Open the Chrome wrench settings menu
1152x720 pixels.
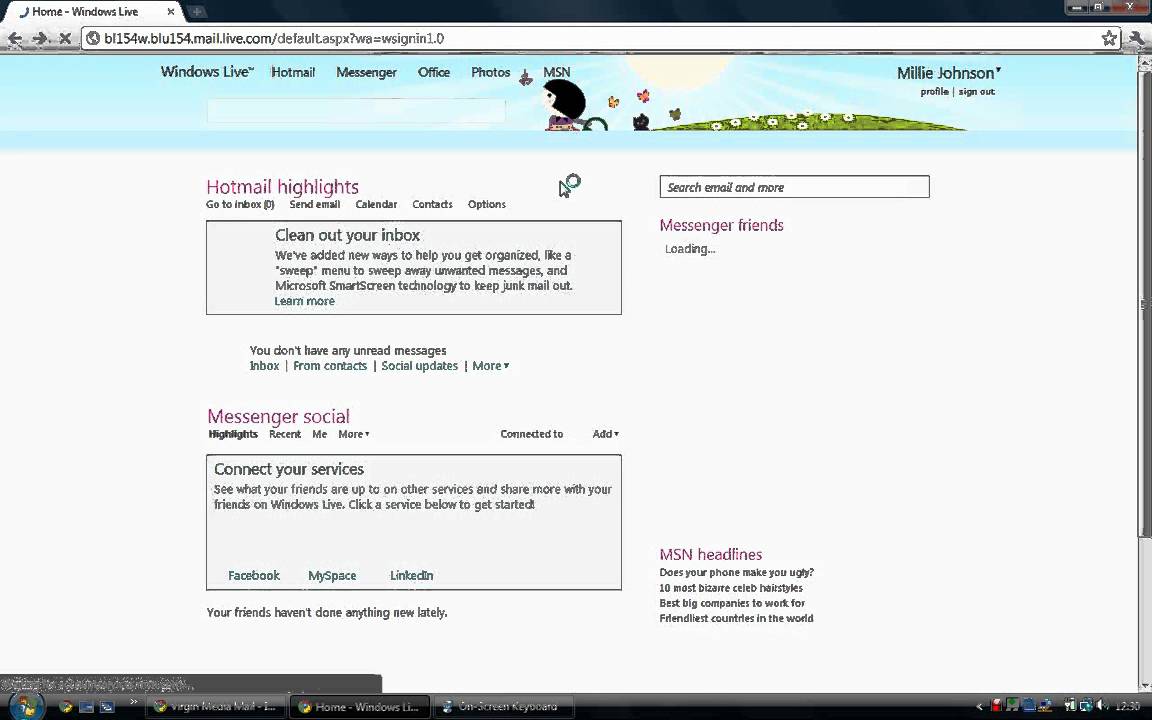(1138, 38)
